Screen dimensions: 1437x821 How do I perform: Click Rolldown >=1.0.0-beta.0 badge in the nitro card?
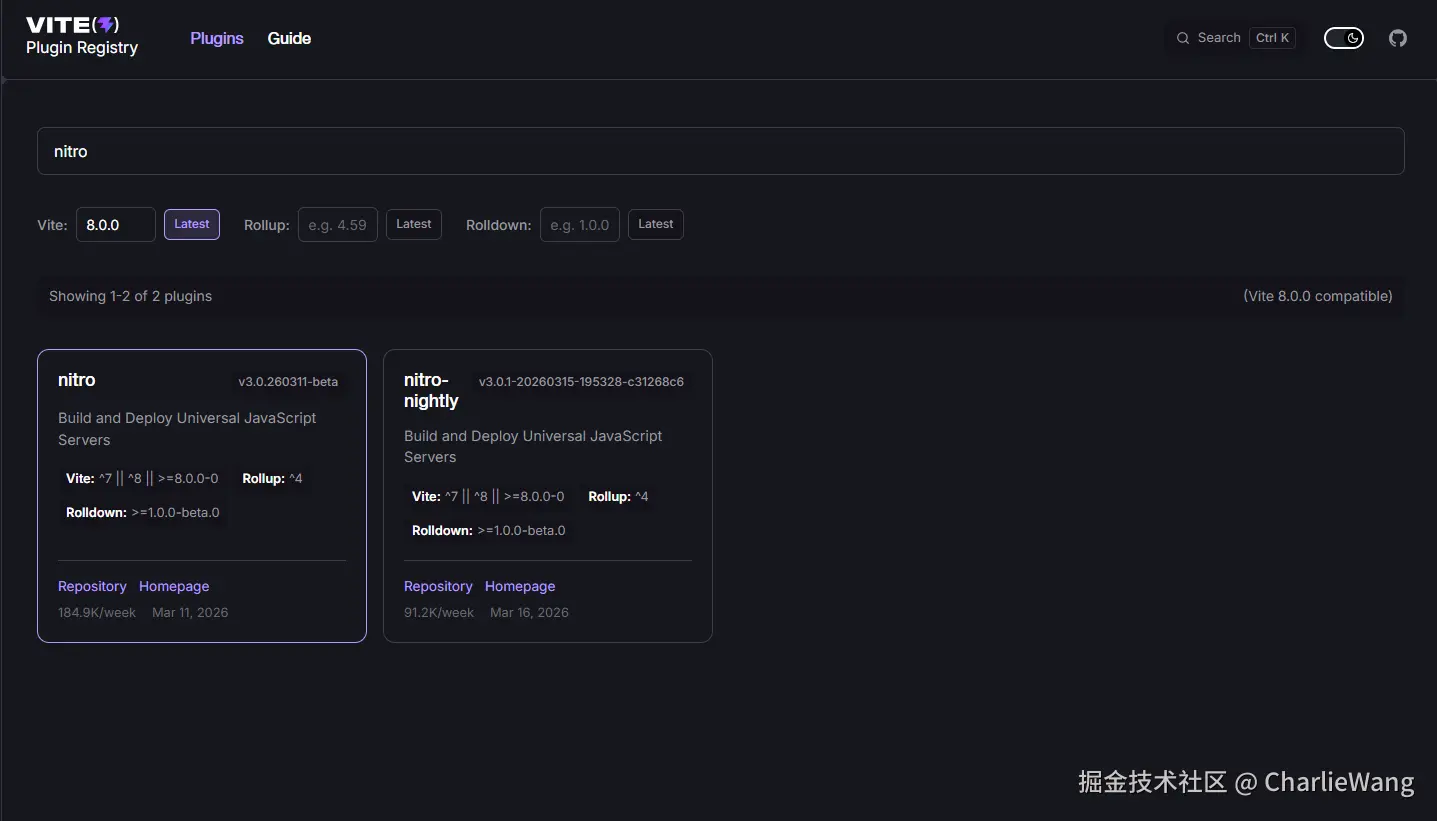143,512
